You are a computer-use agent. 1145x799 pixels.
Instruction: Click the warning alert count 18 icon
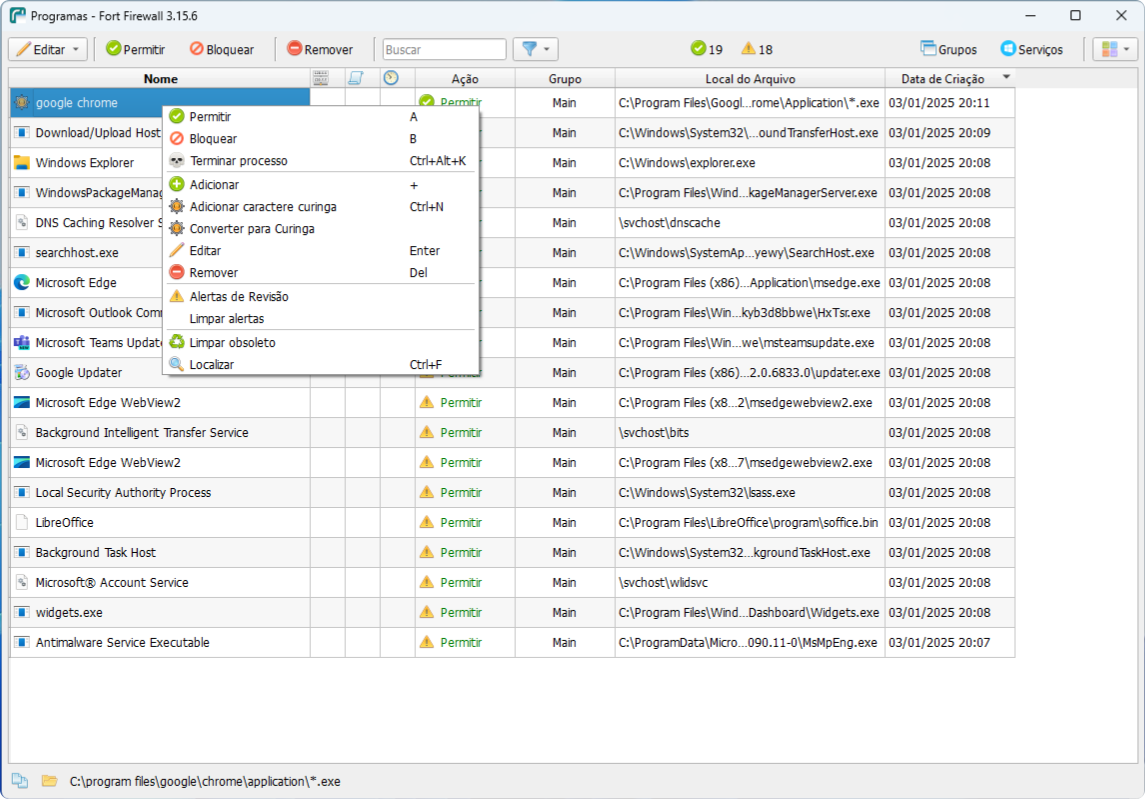[x=748, y=49]
